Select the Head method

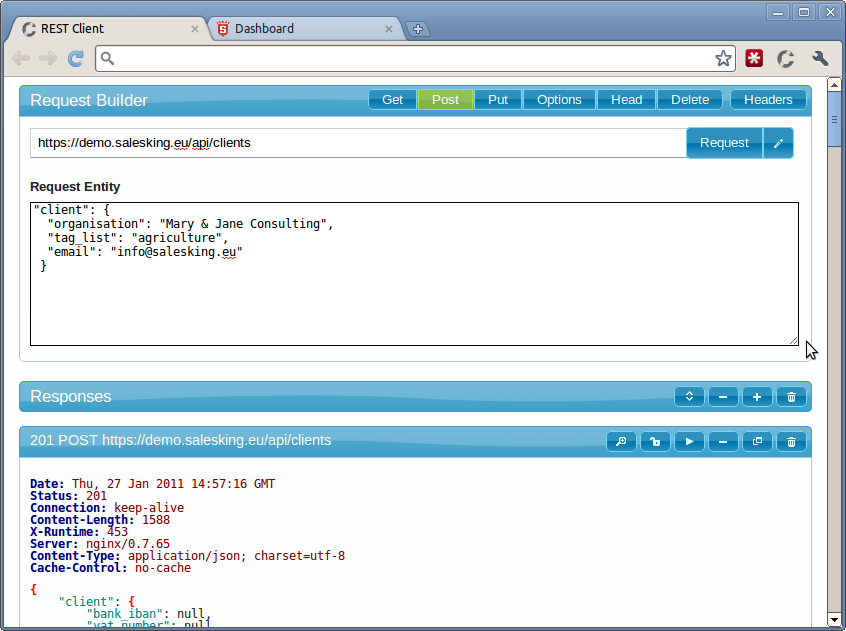626,100
